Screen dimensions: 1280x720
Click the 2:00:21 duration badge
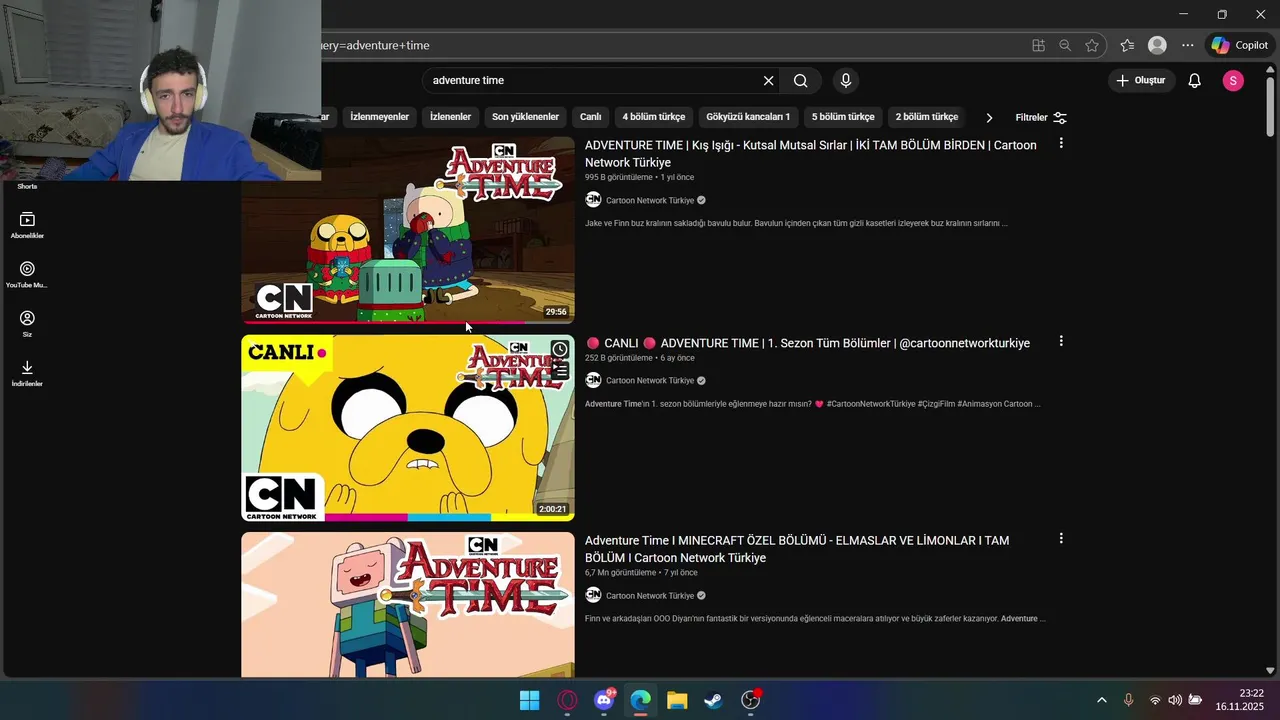552,509
